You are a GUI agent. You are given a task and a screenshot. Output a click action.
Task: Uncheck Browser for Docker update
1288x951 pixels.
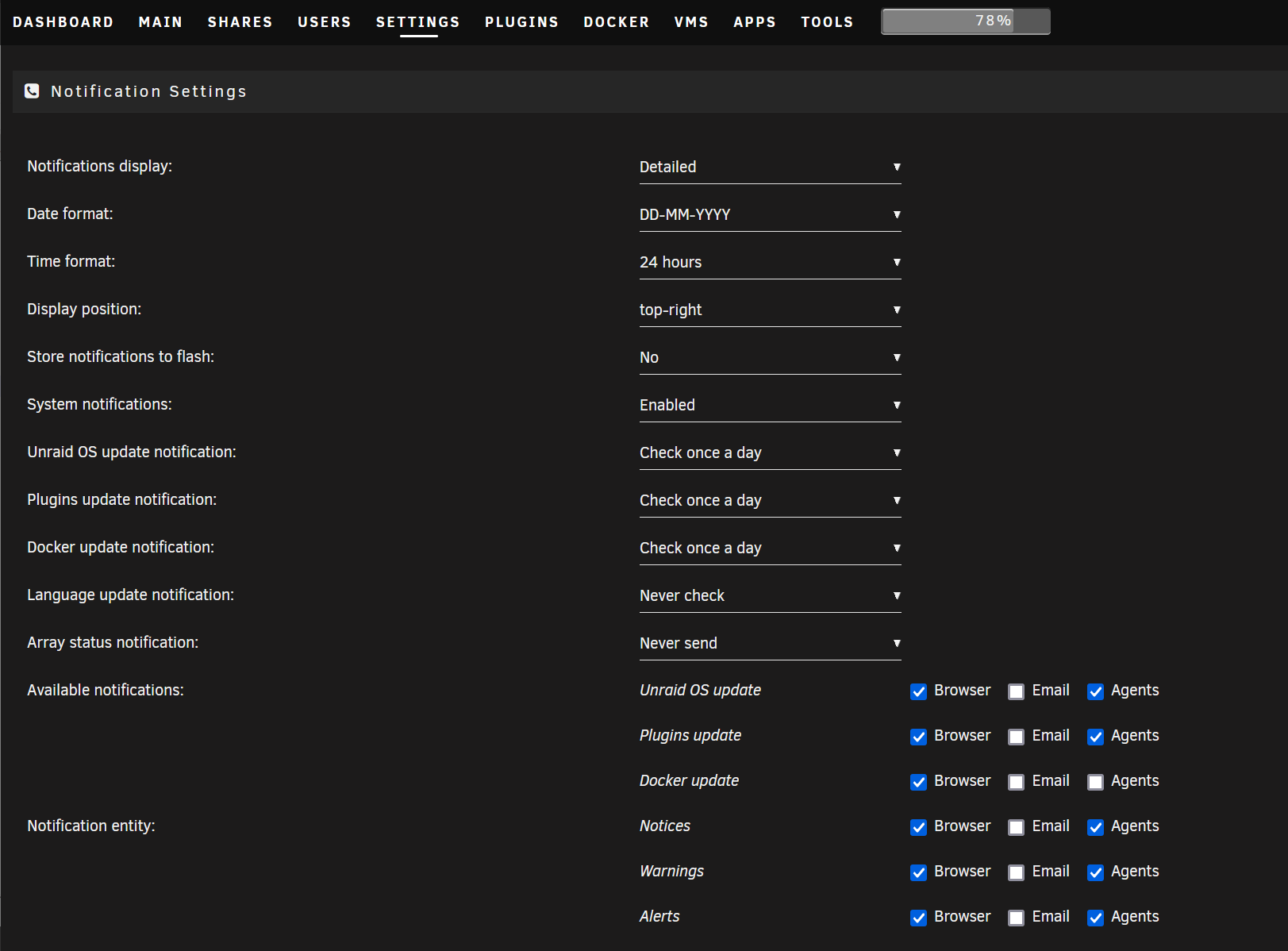(918, 782)
